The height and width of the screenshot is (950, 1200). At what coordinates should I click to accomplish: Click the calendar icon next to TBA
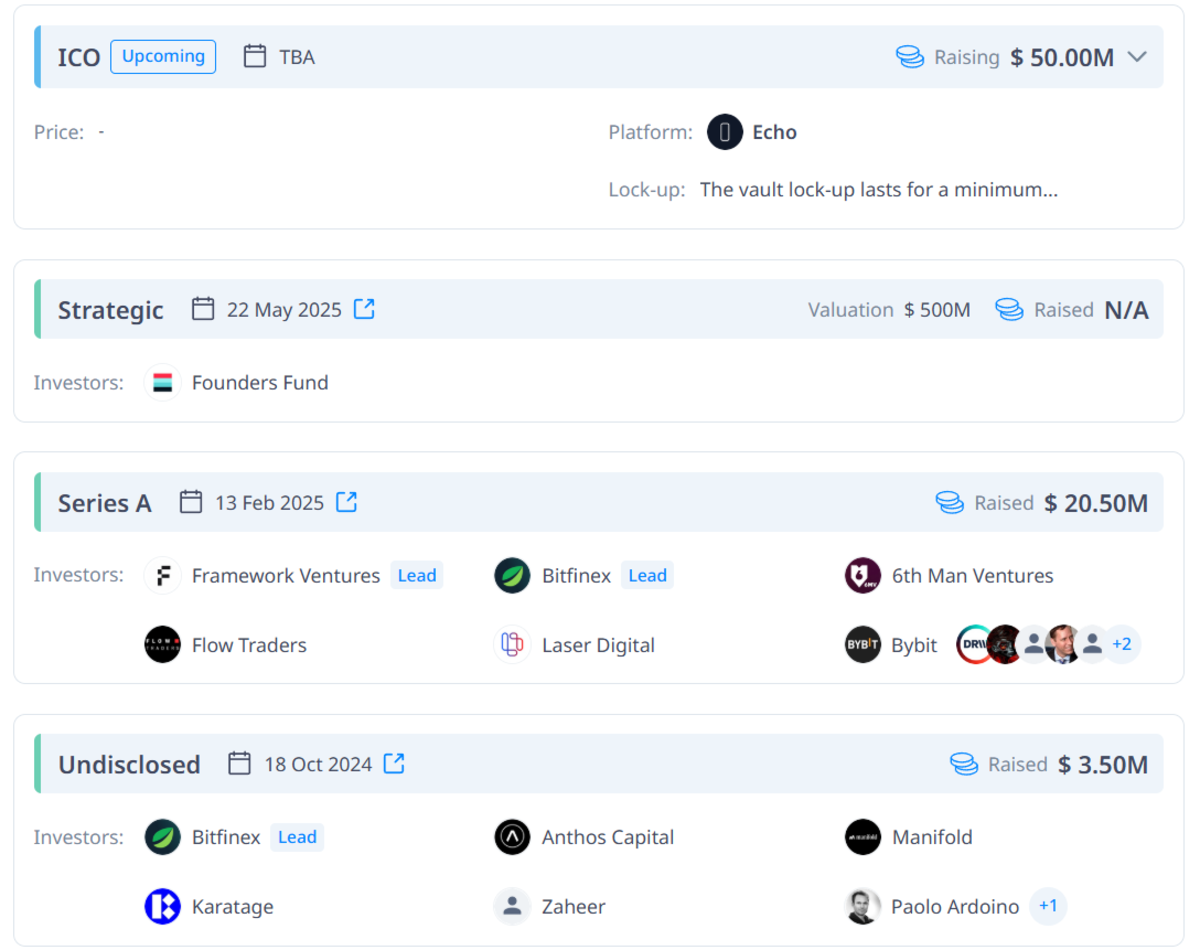[x=255, y=57]
